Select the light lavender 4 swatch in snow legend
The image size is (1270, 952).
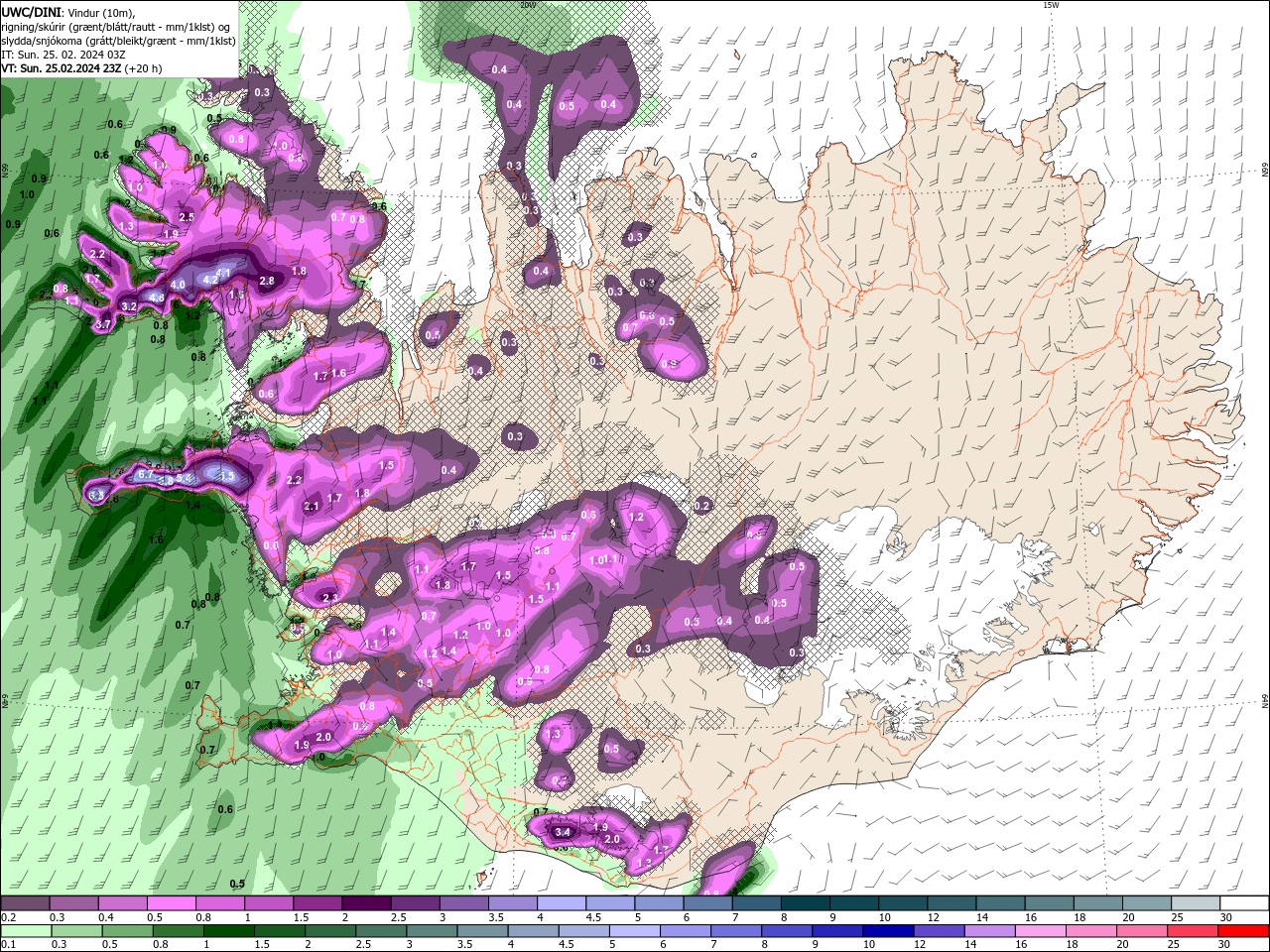tap(560, 903)
